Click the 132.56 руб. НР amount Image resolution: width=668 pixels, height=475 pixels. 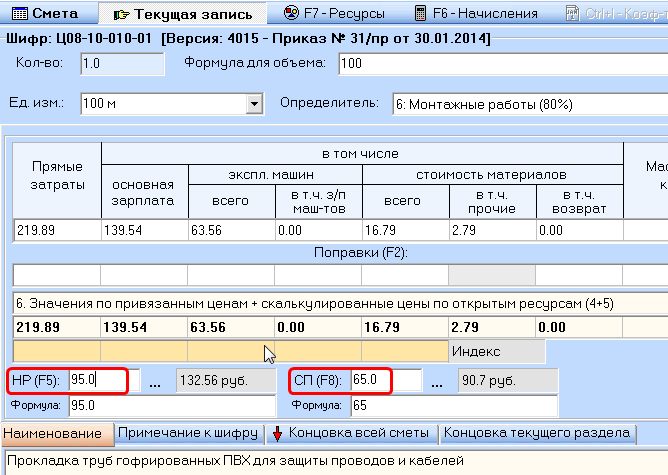click(x=226, y=380)
